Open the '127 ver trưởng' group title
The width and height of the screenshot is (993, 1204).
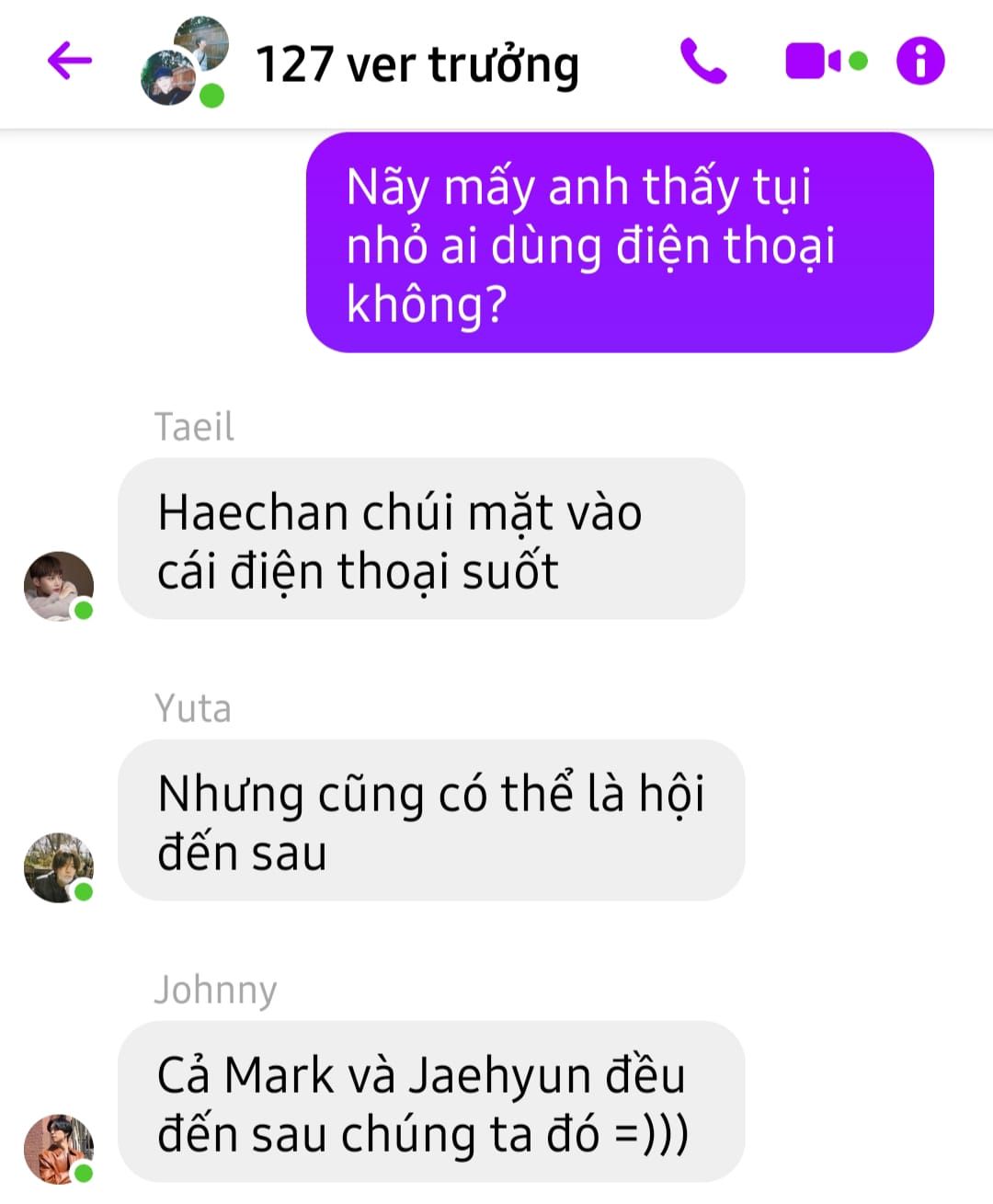[x=417, y=64]
